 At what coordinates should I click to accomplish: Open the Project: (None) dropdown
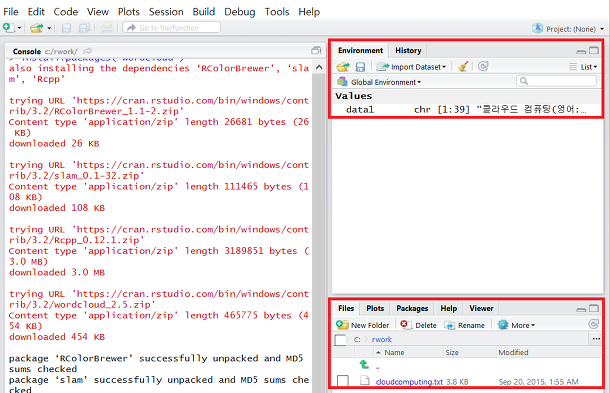click(x=568, y=29)
